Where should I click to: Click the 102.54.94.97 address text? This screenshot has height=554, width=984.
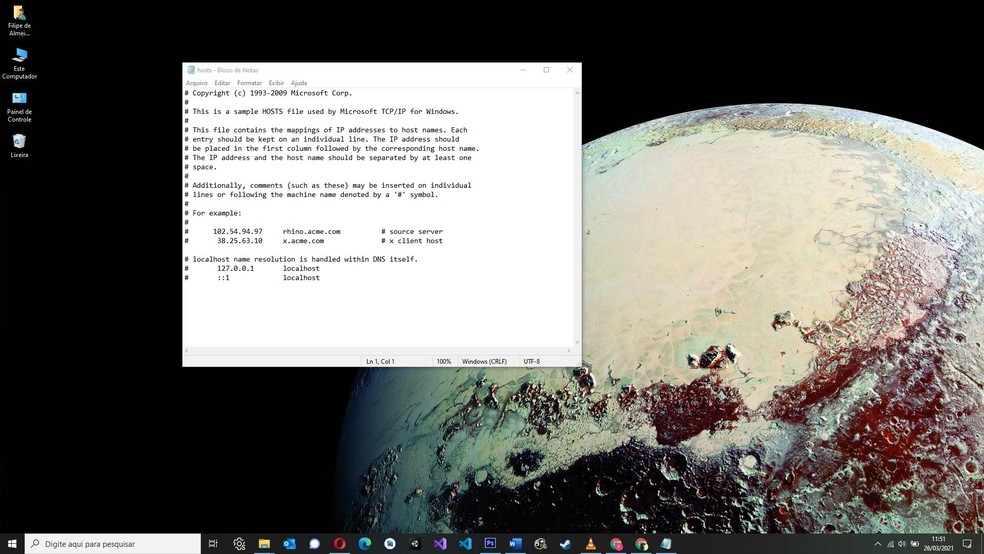(238, 232)
